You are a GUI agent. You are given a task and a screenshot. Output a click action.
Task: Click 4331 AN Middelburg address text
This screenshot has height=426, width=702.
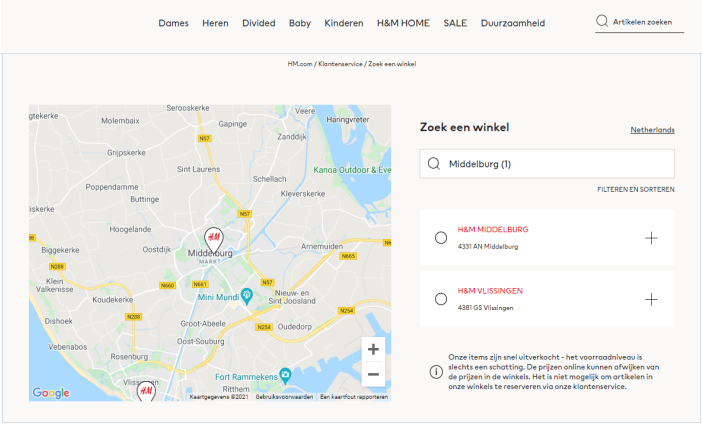pyautogui.click(x=488, y=247)
